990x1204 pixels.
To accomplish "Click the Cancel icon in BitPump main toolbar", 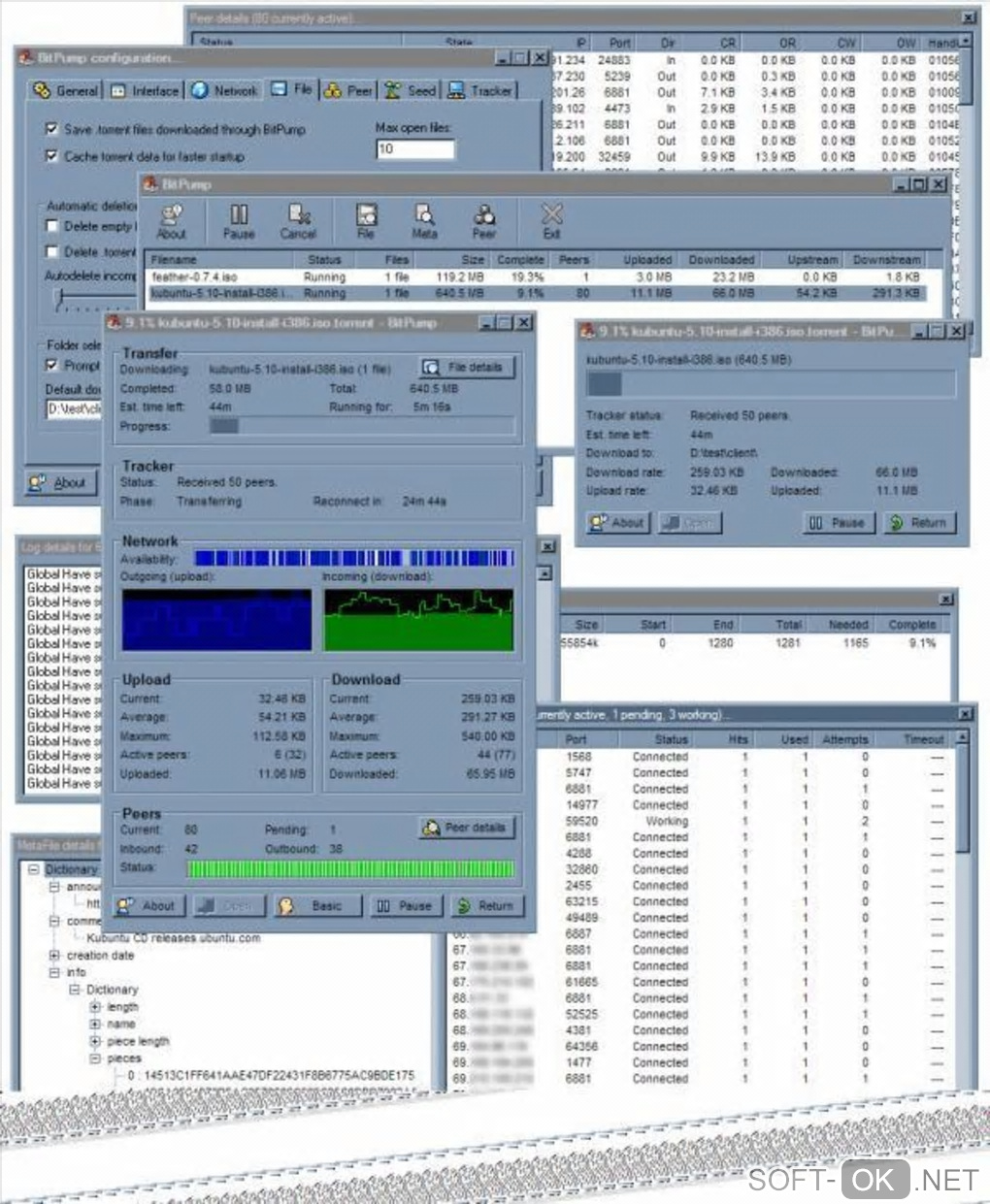I will [298, 221].
